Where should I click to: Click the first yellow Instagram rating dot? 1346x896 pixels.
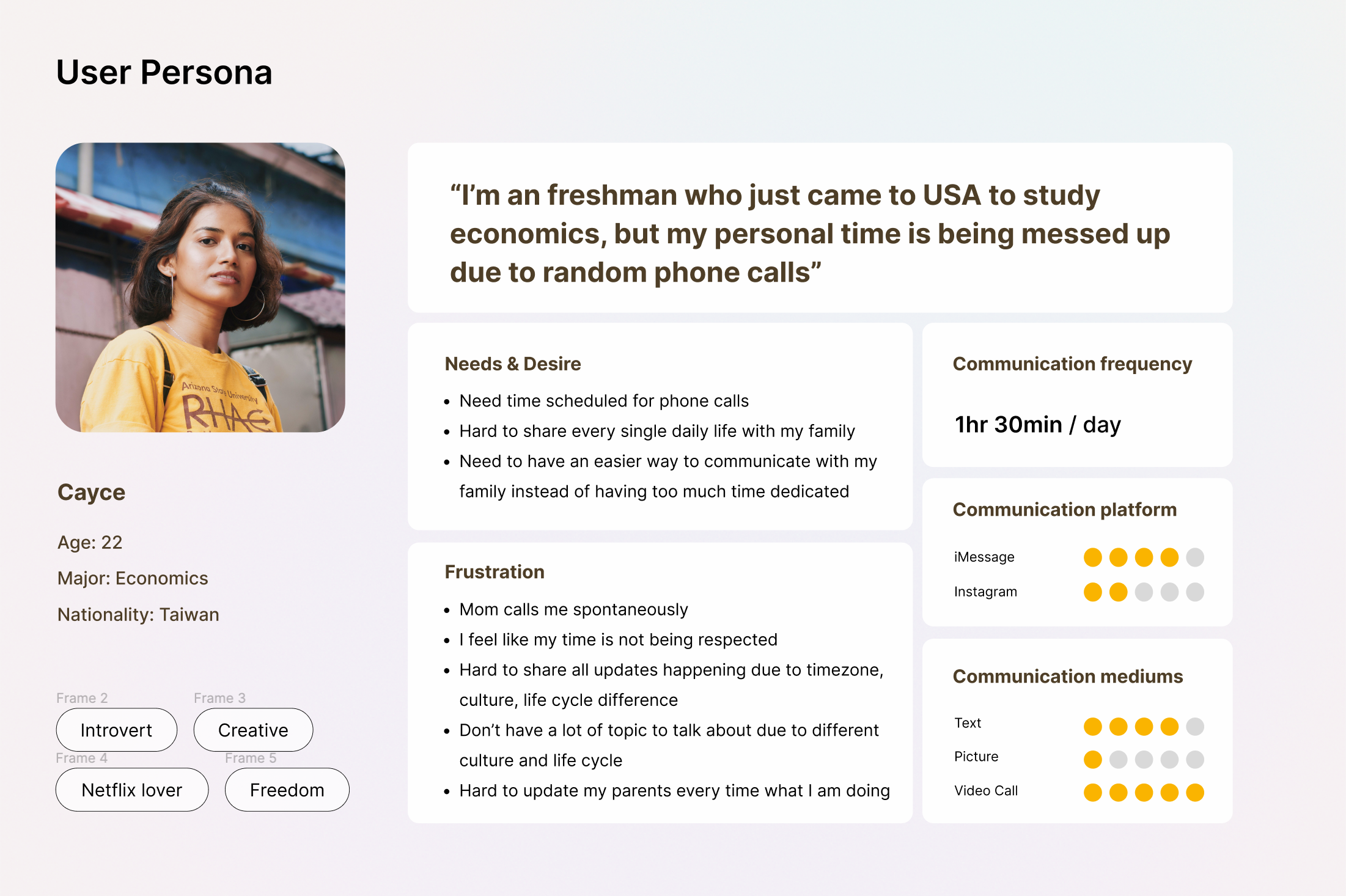click(x=1093, y=592)
